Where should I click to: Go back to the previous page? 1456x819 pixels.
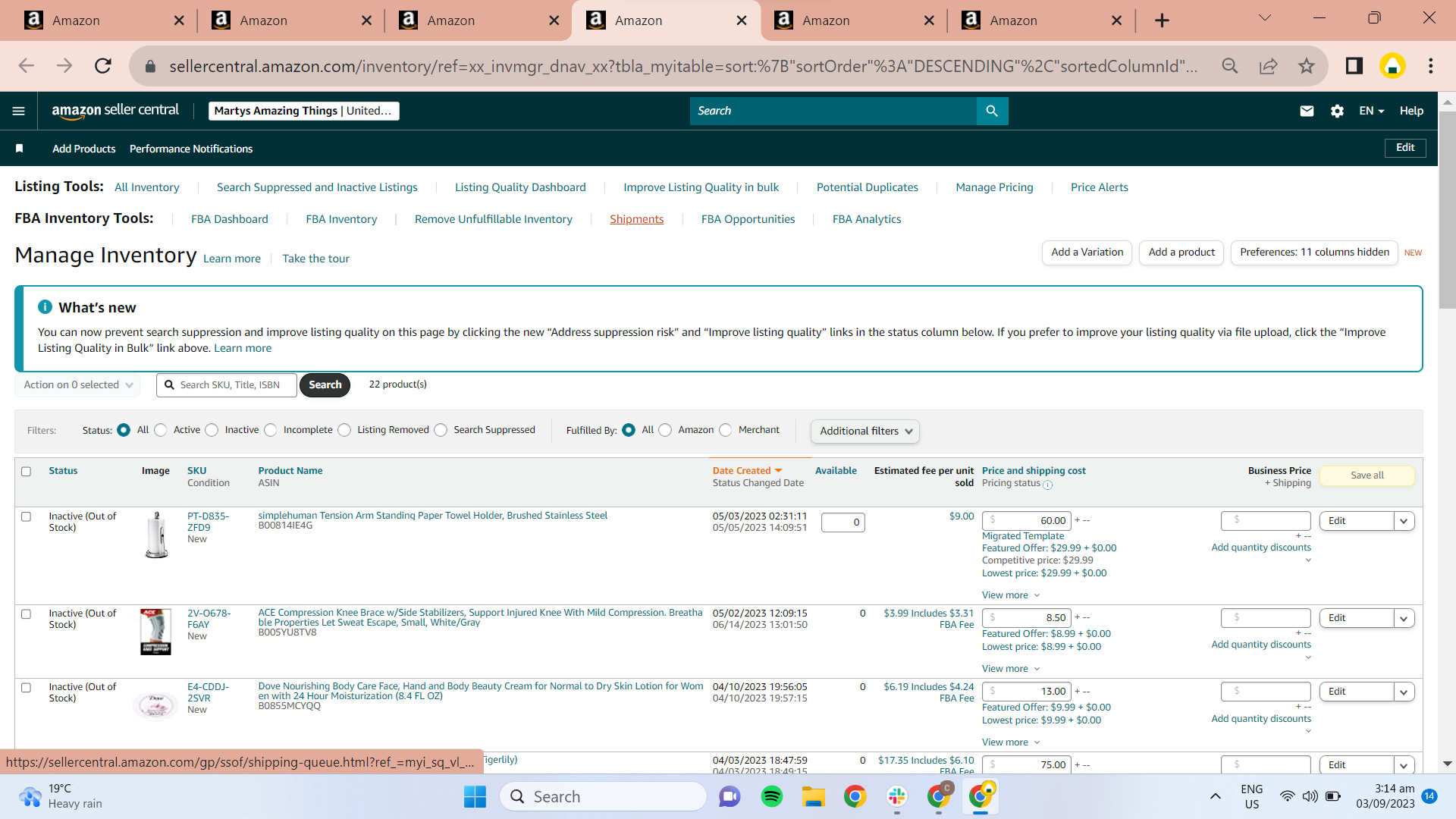(27, 66)
